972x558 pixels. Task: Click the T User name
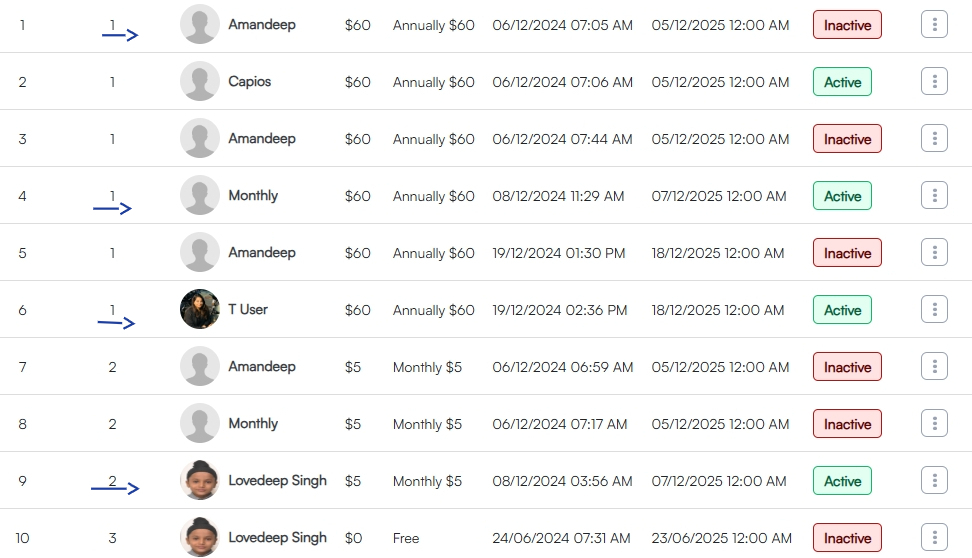[x=248, y=309]
